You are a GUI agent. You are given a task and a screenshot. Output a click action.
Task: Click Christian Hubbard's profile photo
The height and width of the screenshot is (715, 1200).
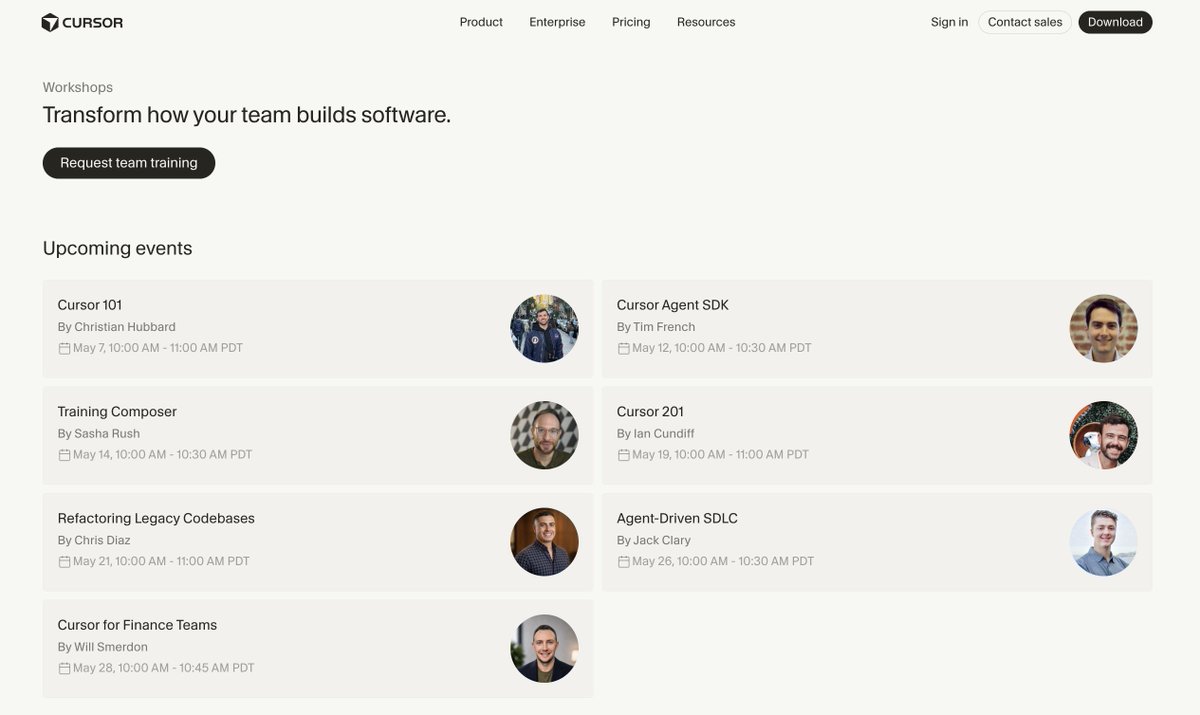point(544,328)
